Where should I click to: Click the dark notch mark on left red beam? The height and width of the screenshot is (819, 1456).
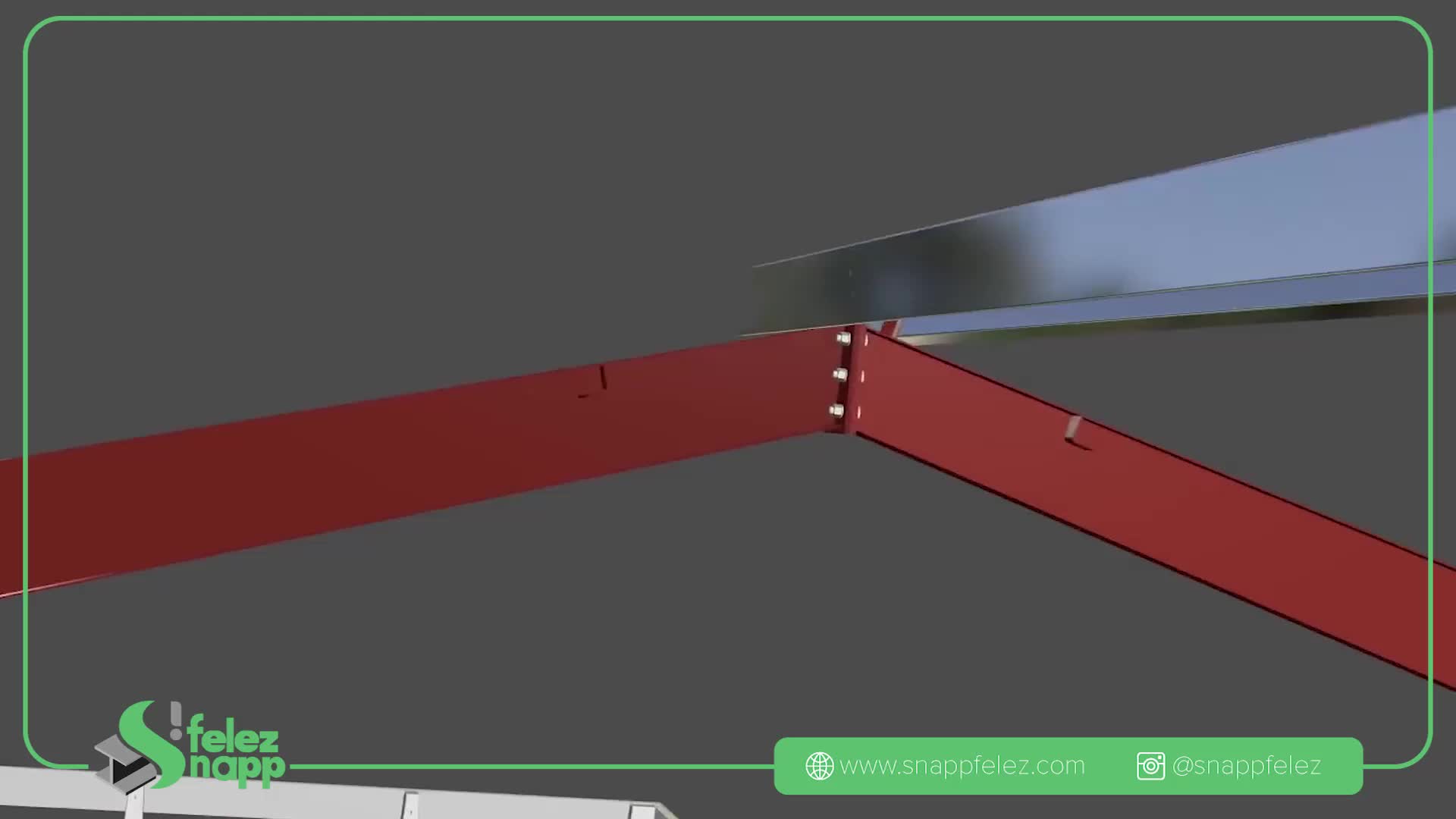(x=602, y=378)
